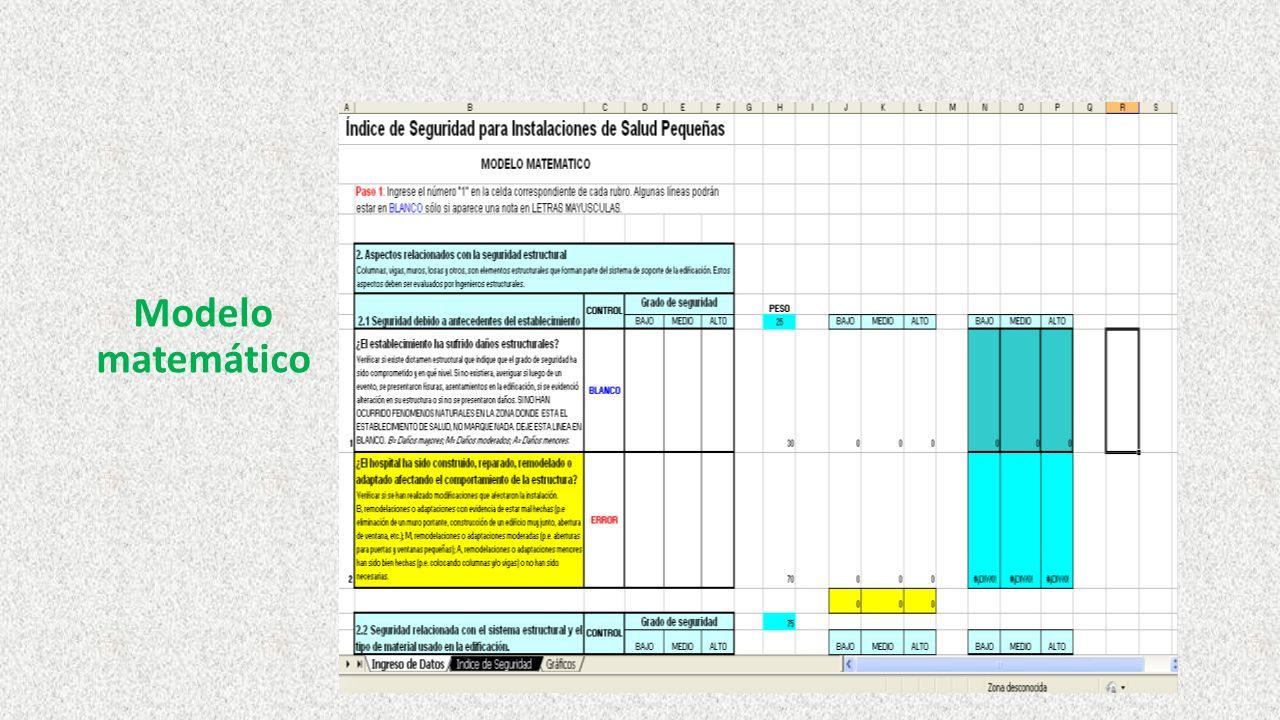Select column G header

[x=749, y=107]
